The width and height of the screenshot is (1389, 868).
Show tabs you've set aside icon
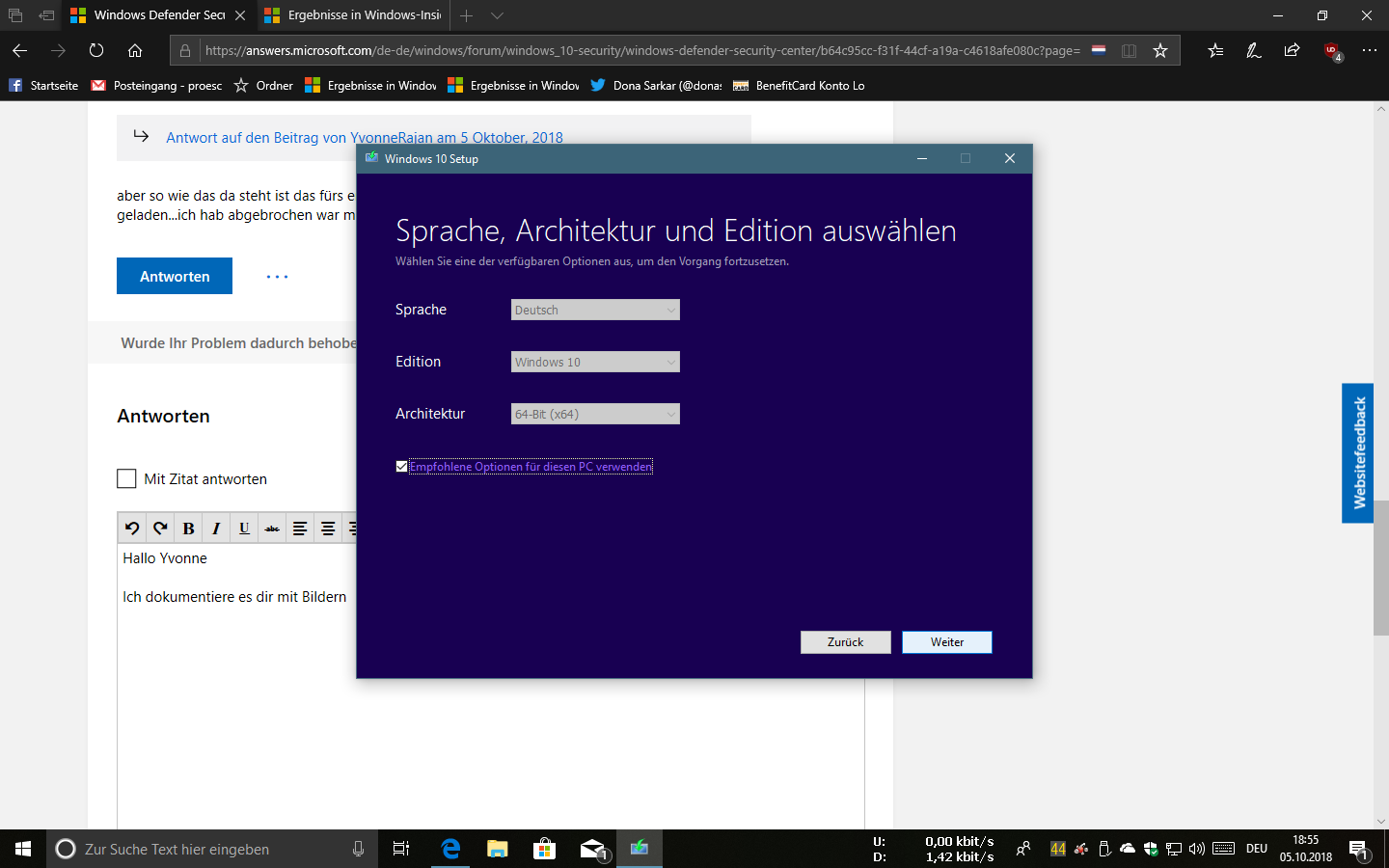15,15
